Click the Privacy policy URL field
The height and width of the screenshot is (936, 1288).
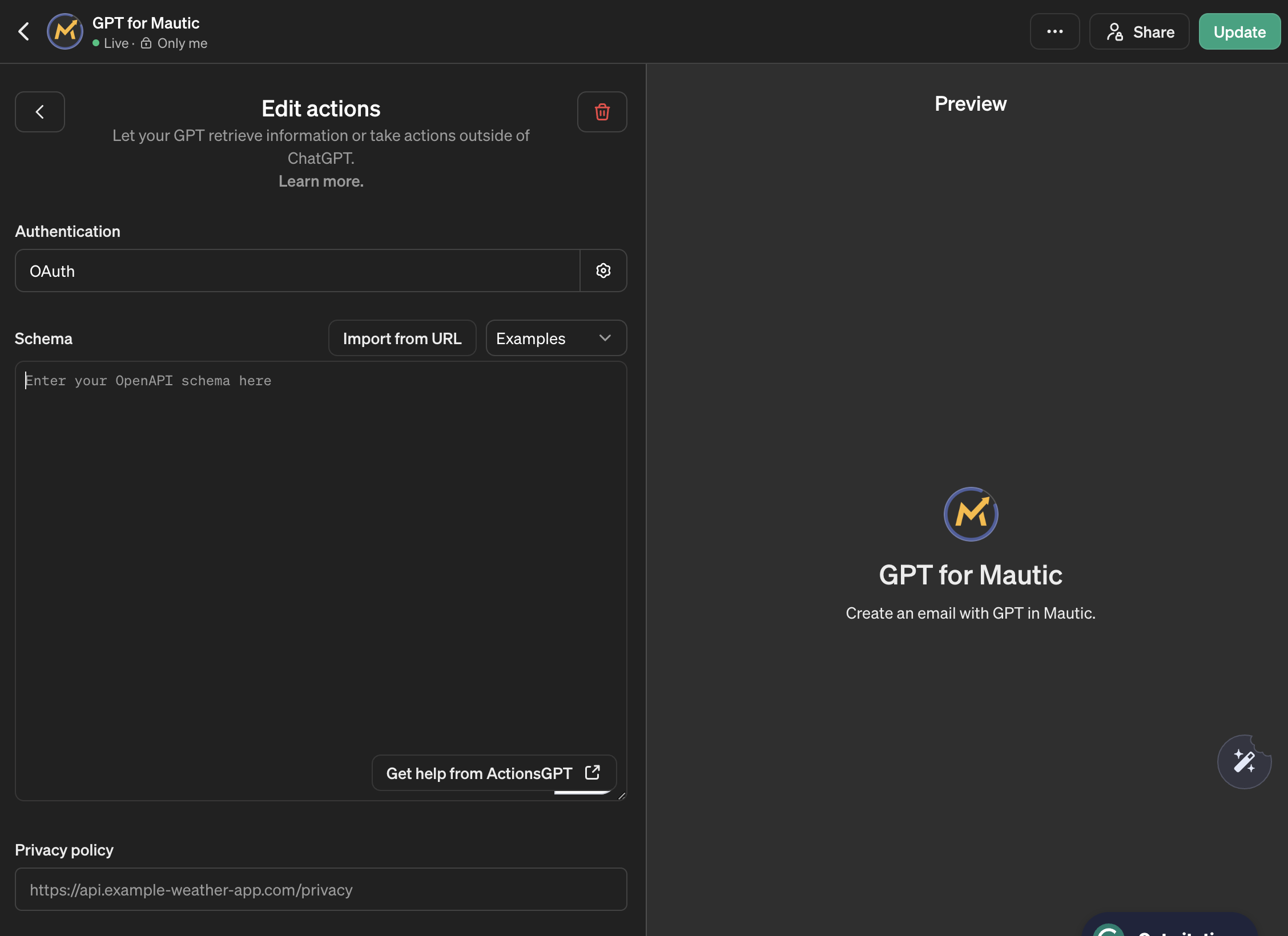pos(320,889)
